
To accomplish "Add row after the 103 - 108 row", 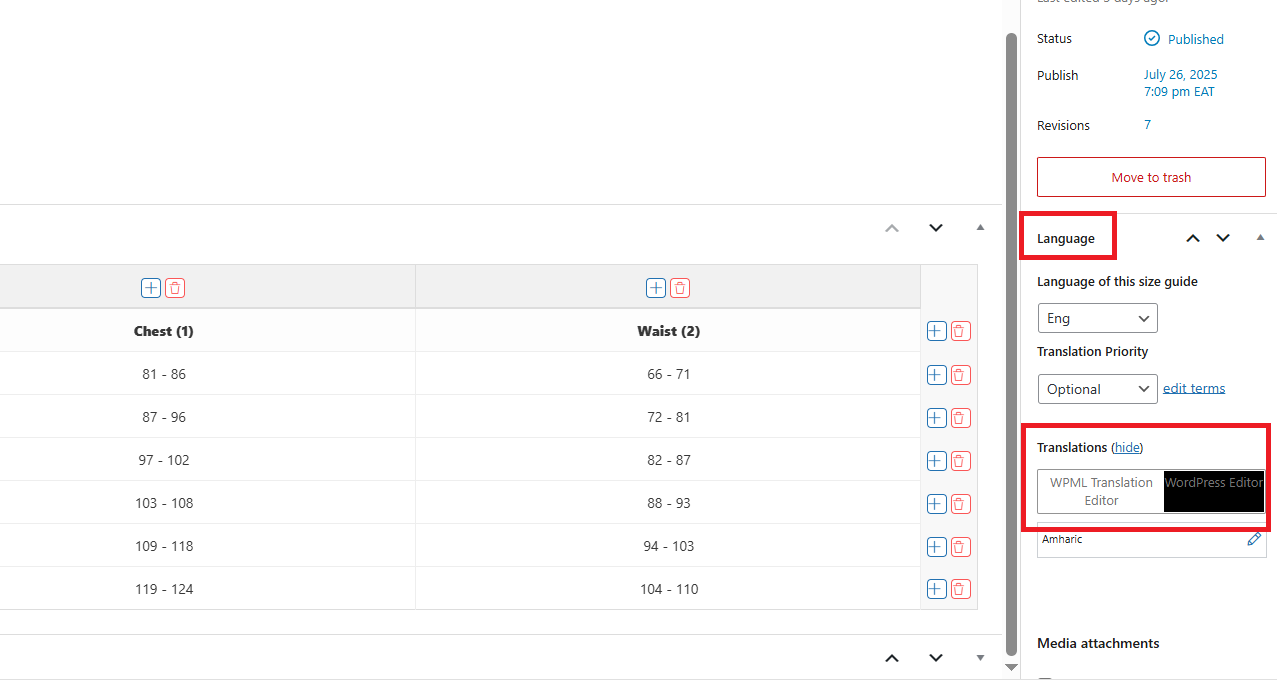I will (x=936, y=504).
